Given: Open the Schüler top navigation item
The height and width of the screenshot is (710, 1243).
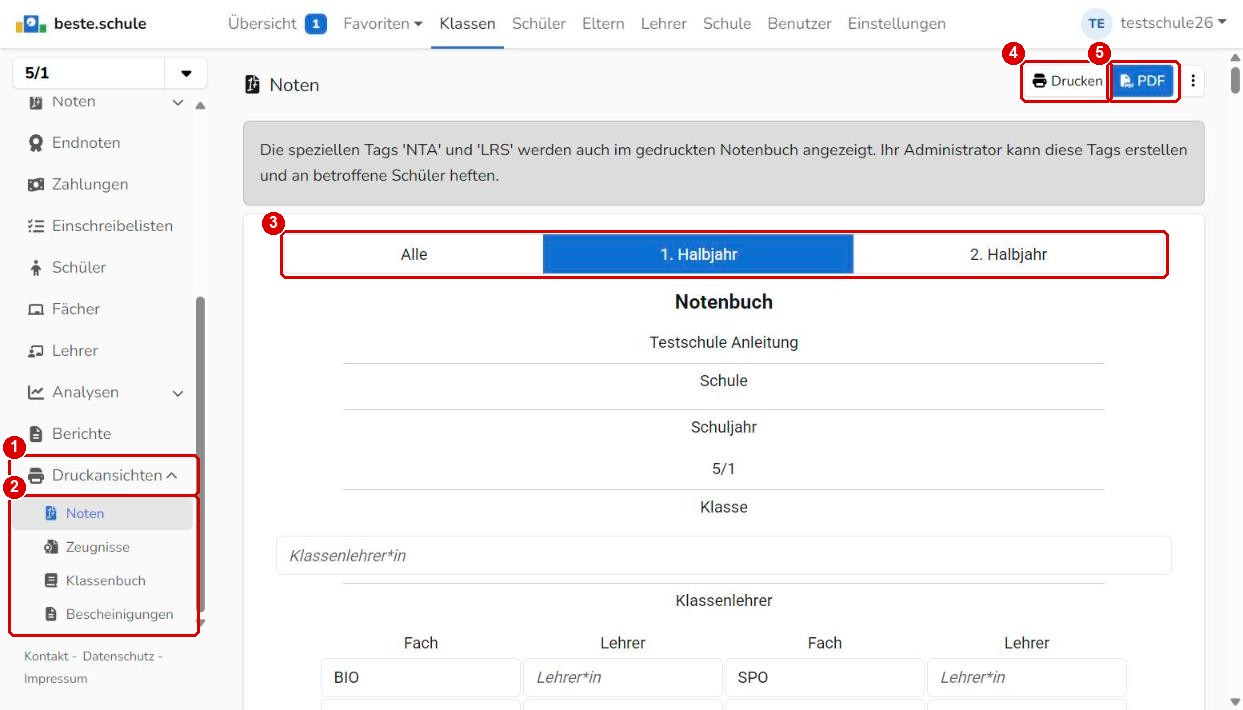Looking at the screenshot, I should click(x=539, y=24).
